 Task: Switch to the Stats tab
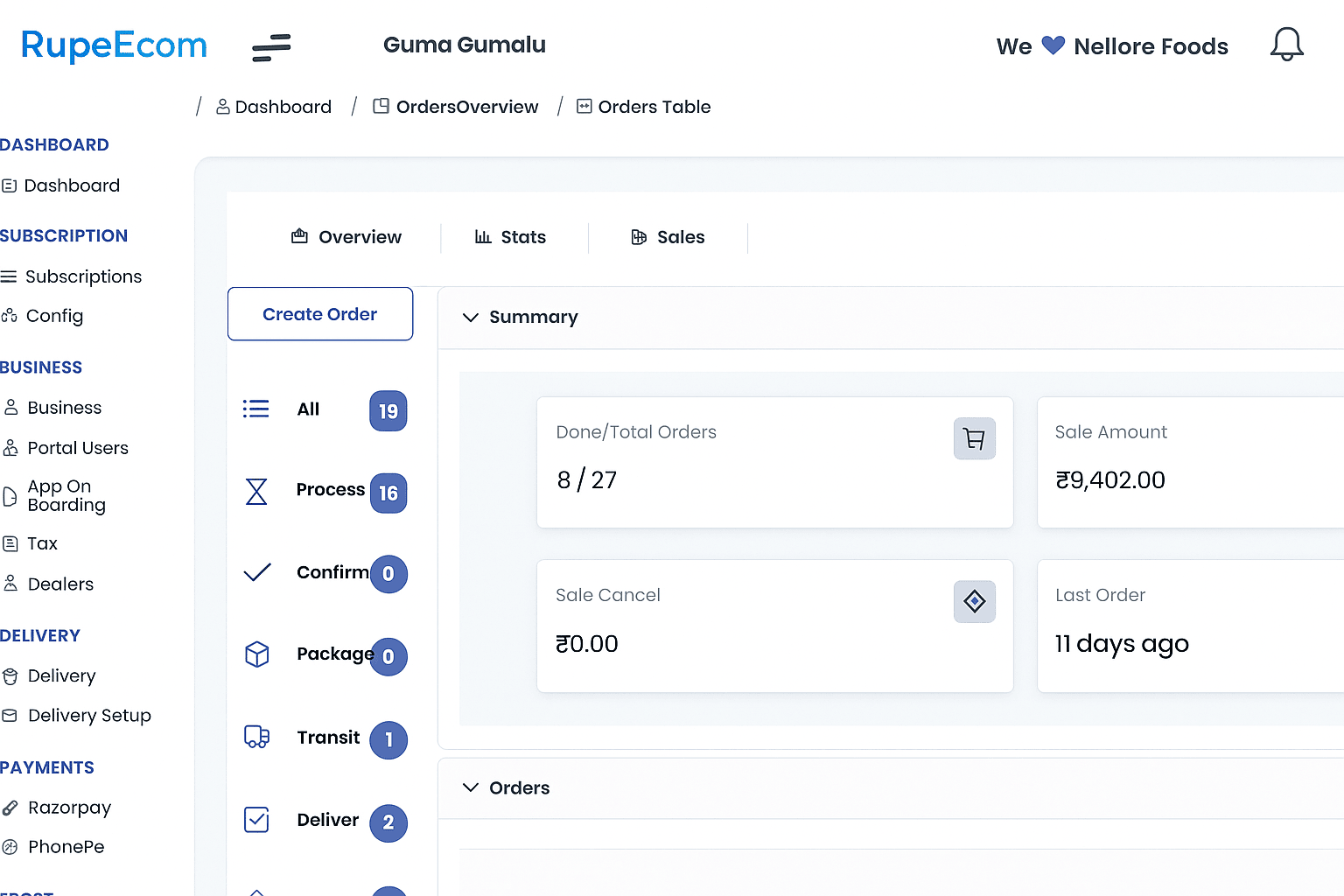tap(514, 236)
